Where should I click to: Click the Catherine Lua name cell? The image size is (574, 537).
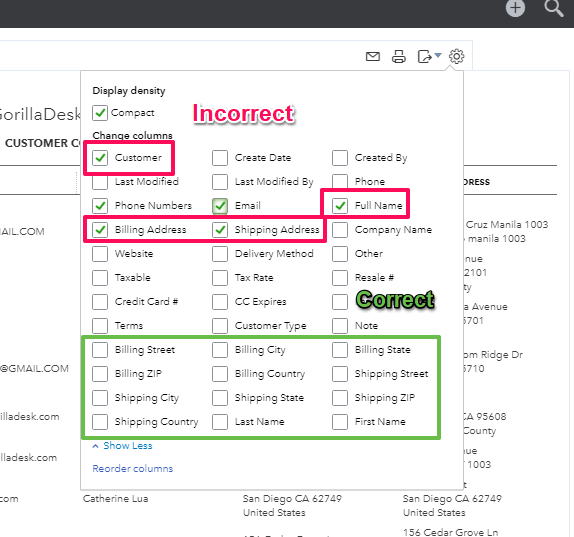click(116, 499)
